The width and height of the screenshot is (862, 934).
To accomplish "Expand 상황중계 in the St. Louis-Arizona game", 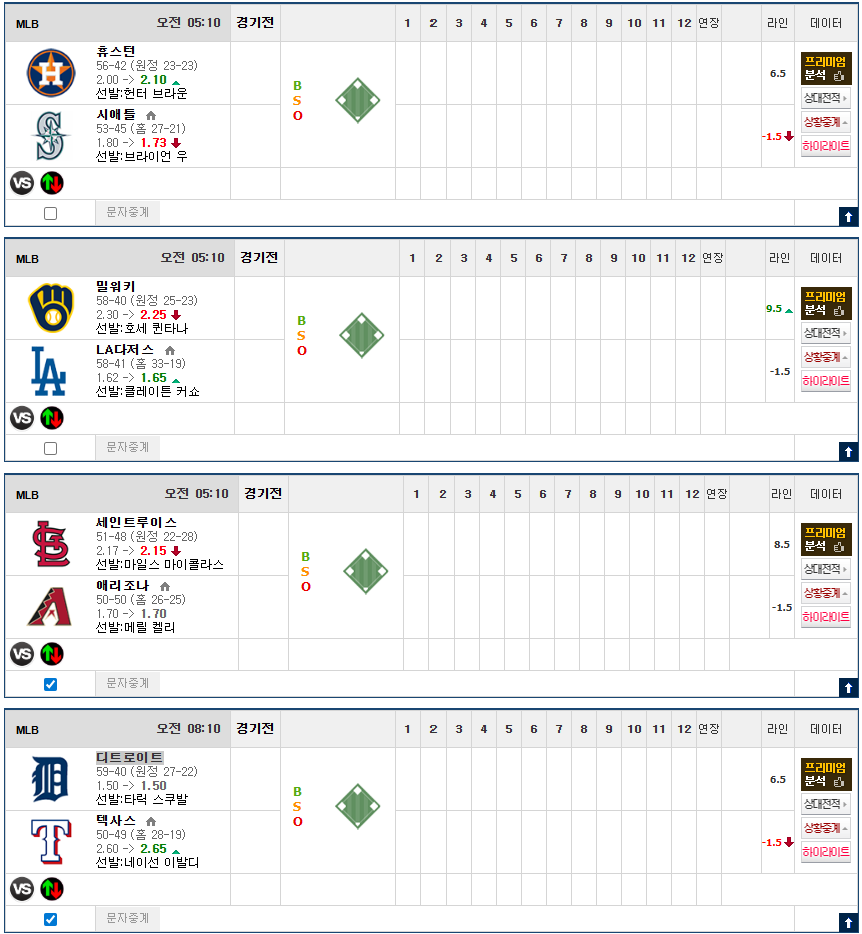I will (825, 592).
